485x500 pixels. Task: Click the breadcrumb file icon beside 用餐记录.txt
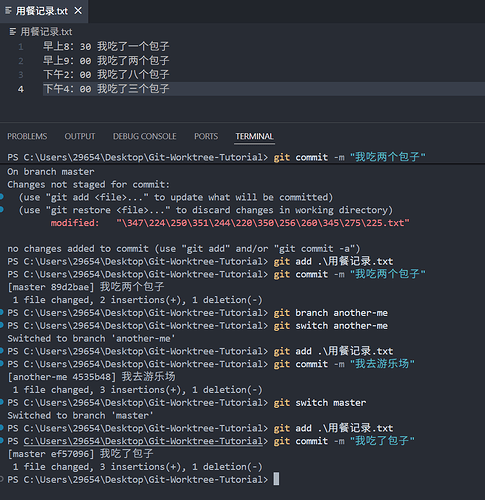pos(13,32)
